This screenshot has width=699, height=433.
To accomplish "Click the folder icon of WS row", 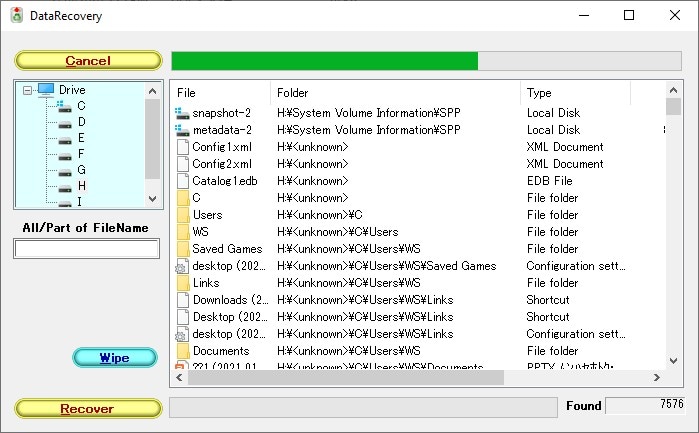I will pos(183,232).
